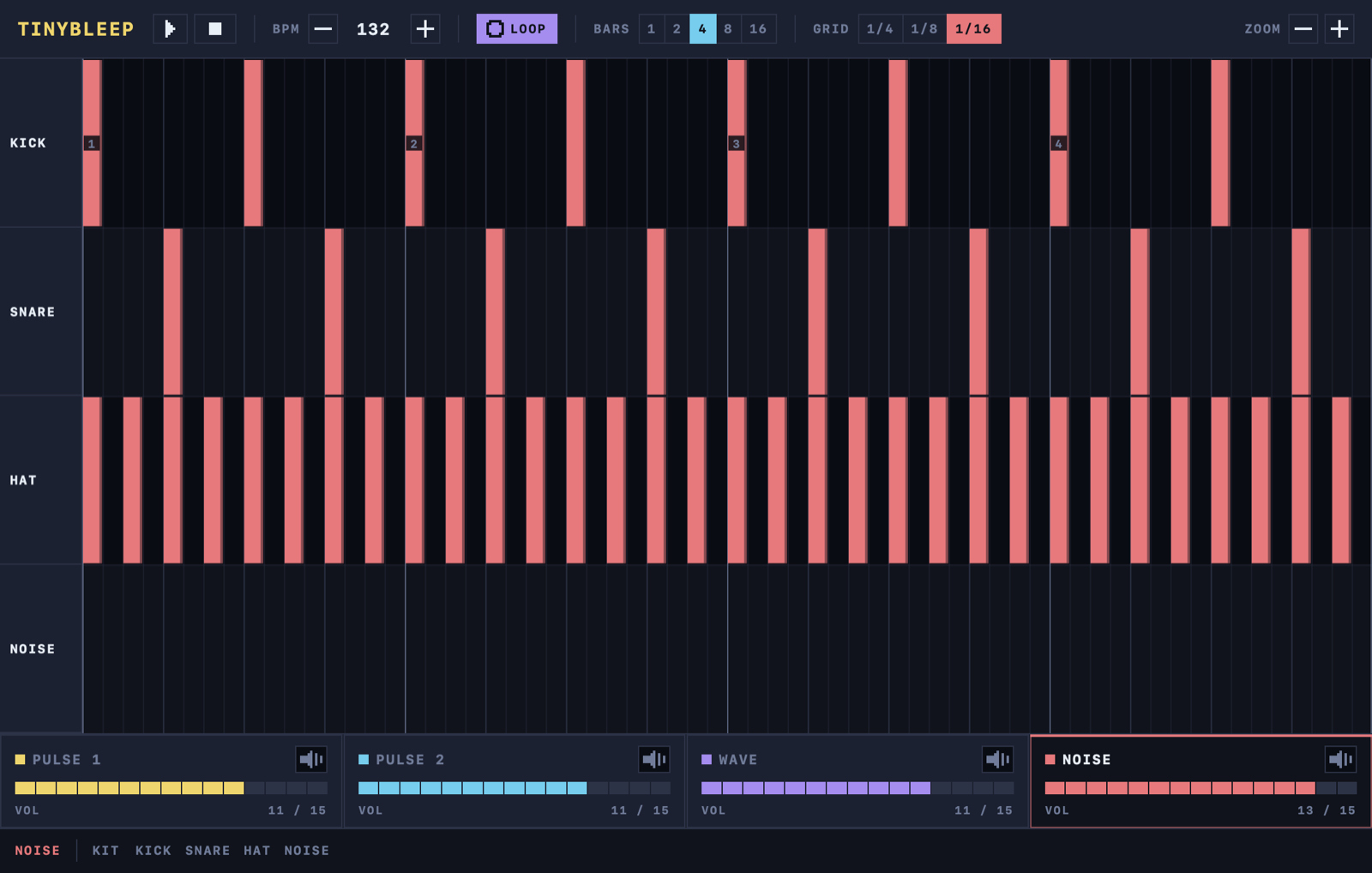Jump to bar 3 marker
Image resolution: width=1372 pixels, height=873 pixels.
click(736, 143)
